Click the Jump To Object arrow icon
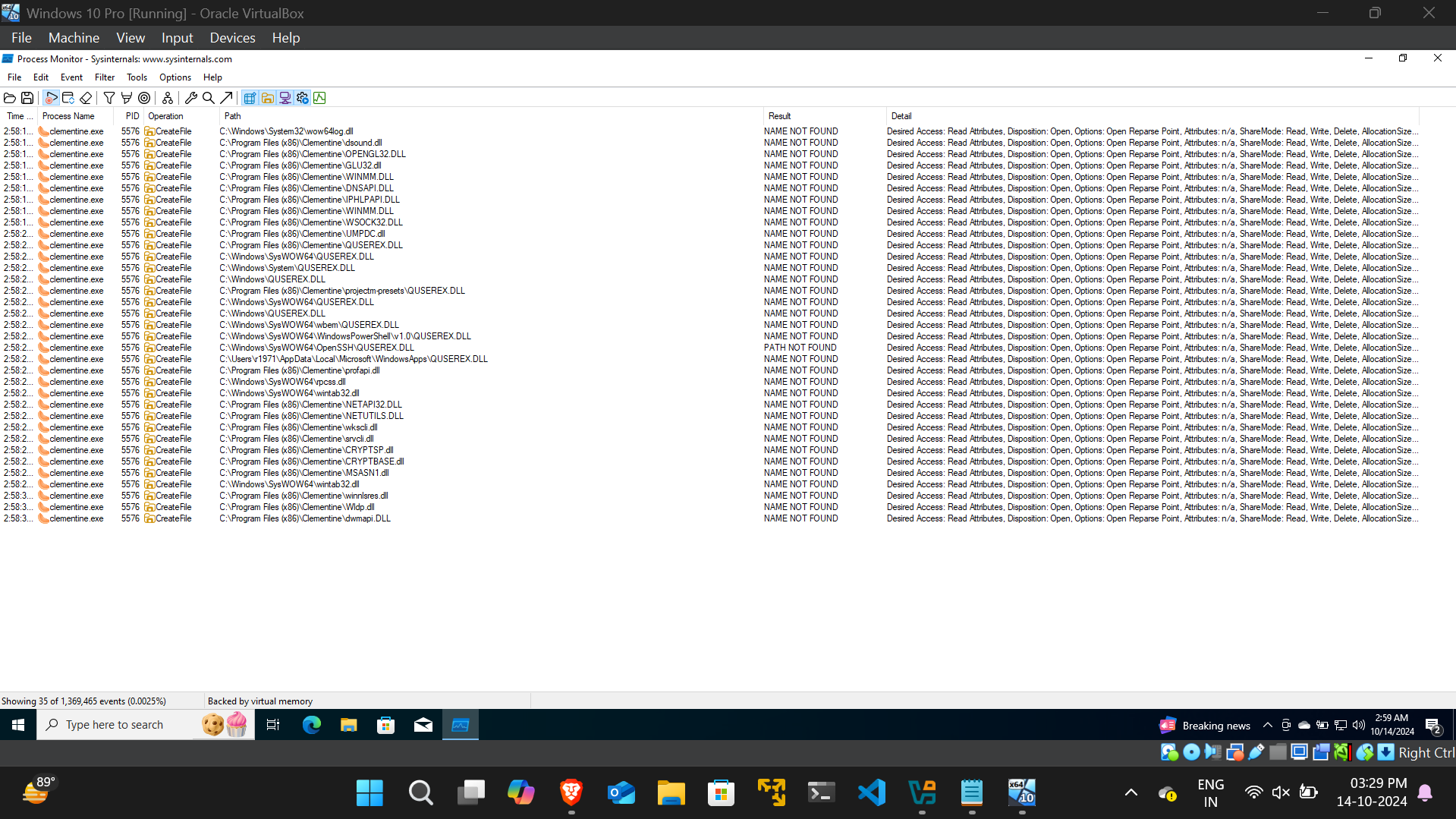The image size is (1456, 819). (x=226, y=98)
